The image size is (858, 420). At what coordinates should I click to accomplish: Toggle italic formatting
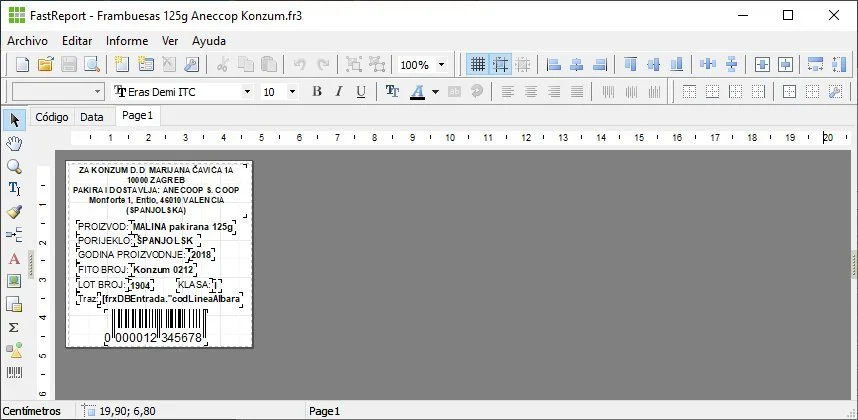[x=339, y=91]
